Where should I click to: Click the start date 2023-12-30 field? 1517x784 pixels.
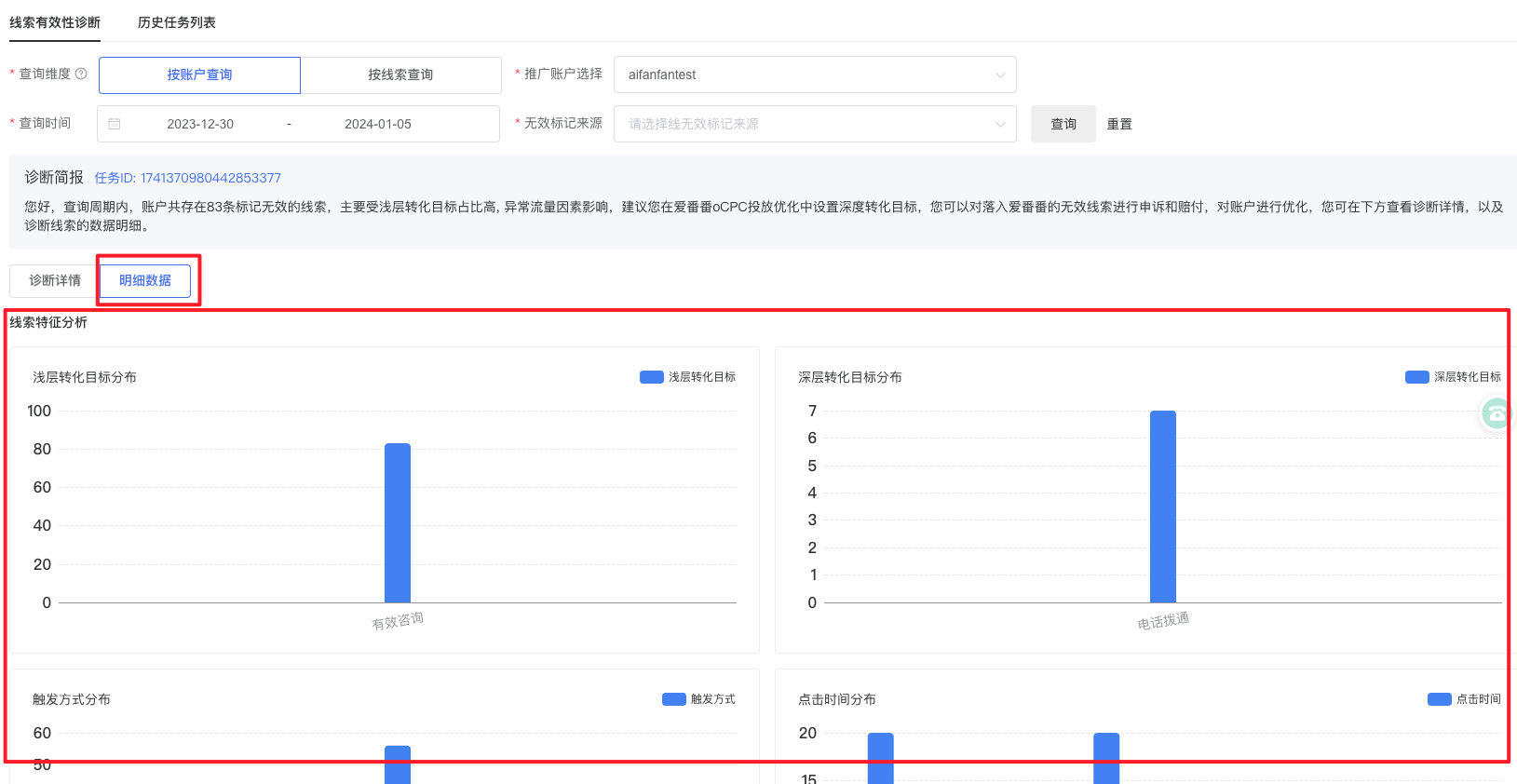pos(200,124)
